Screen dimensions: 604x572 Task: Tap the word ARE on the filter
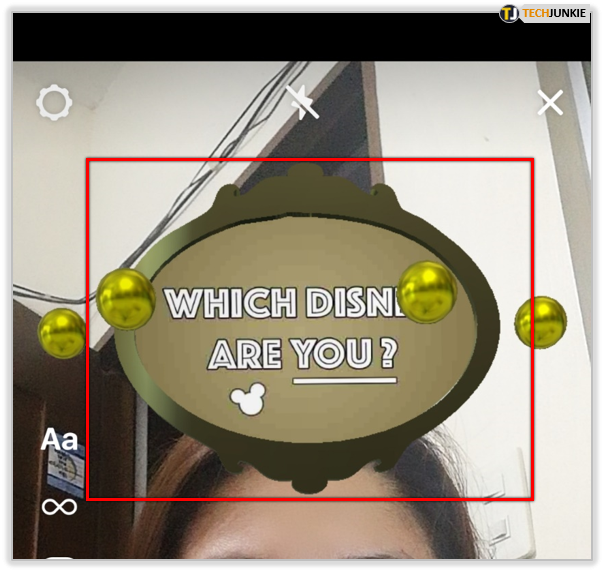pos(245,354)
